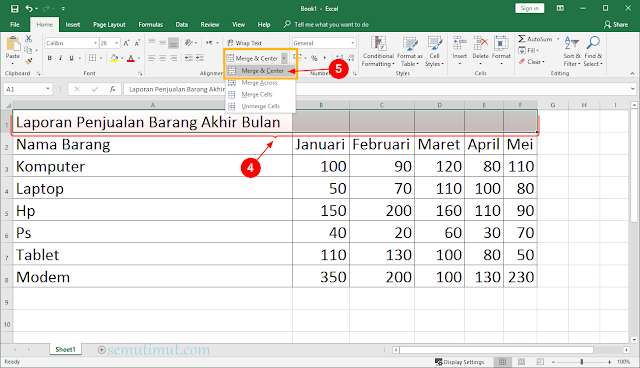The image size is (640, 368).
Task: Click Display Settings in status bar
Action: [460, 362]
